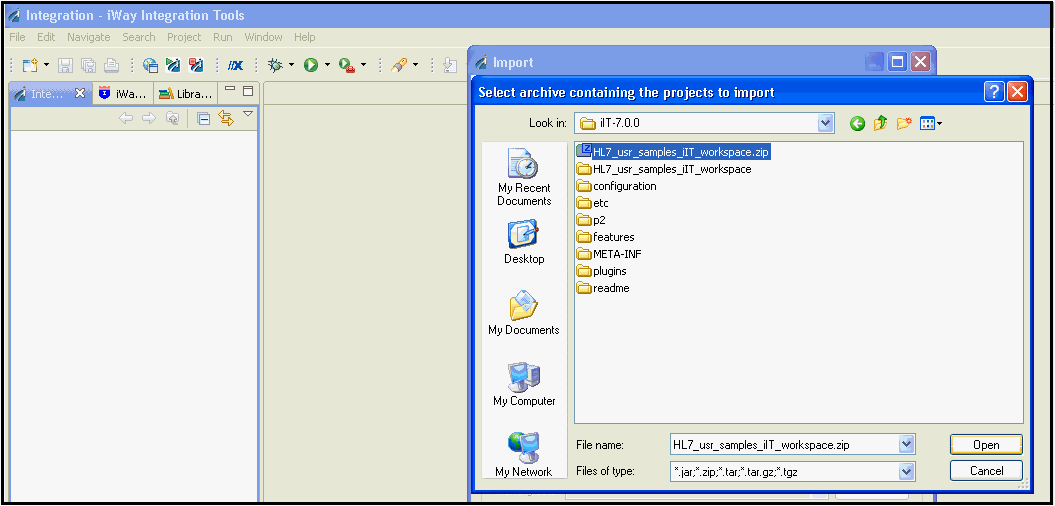
Task: Click the Up folder icon in explorer toolbar
Action: (172, 118)
